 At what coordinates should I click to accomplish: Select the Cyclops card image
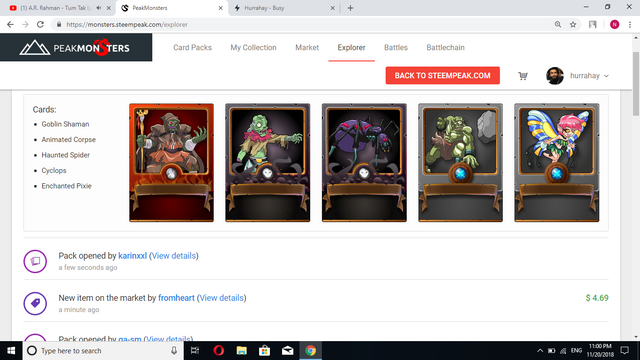[x=460, y=162]
